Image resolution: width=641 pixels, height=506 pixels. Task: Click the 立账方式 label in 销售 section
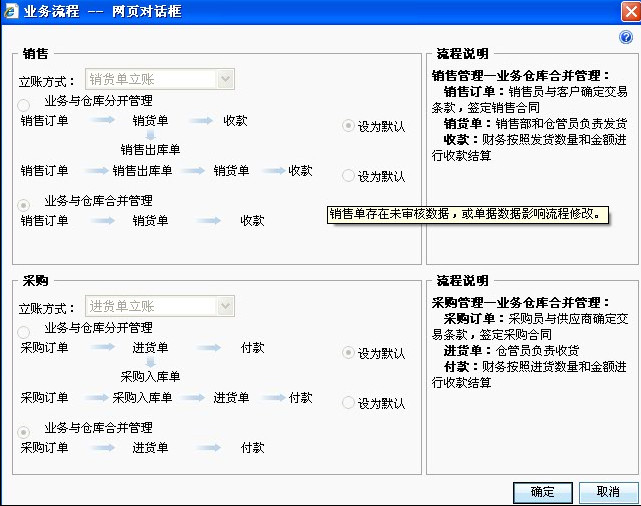pyautogui.click(x=46, y=81)
